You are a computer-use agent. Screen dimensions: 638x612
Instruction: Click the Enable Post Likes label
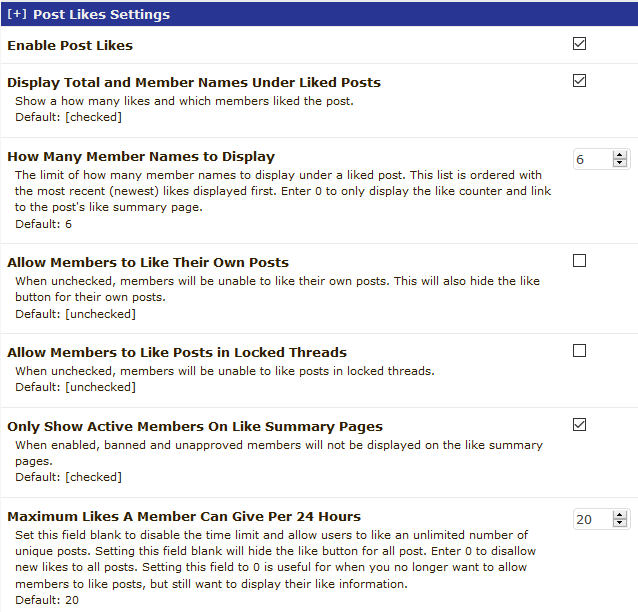tap(70, 45)
